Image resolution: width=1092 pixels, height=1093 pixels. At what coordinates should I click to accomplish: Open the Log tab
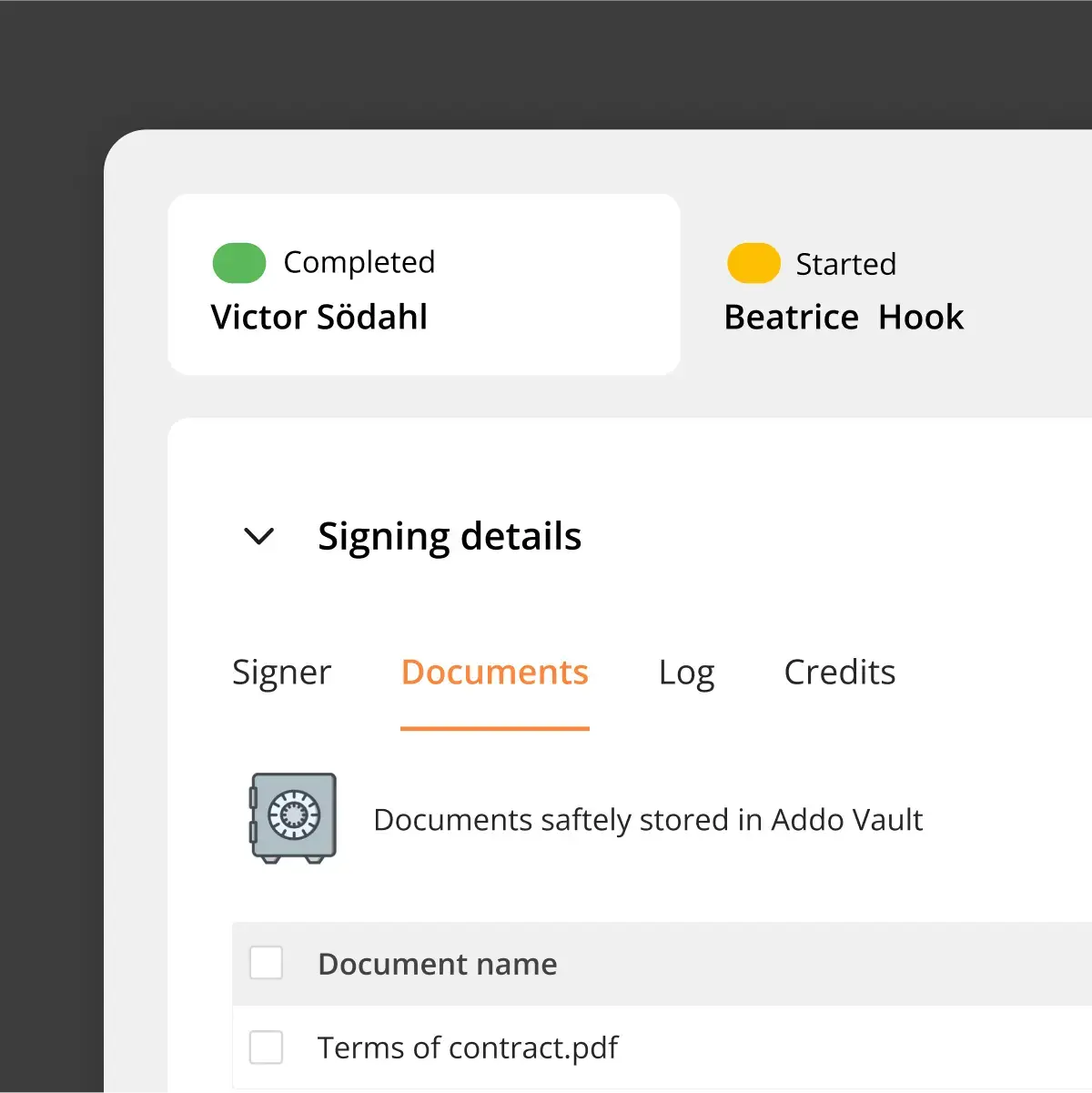tap(686, 673)
